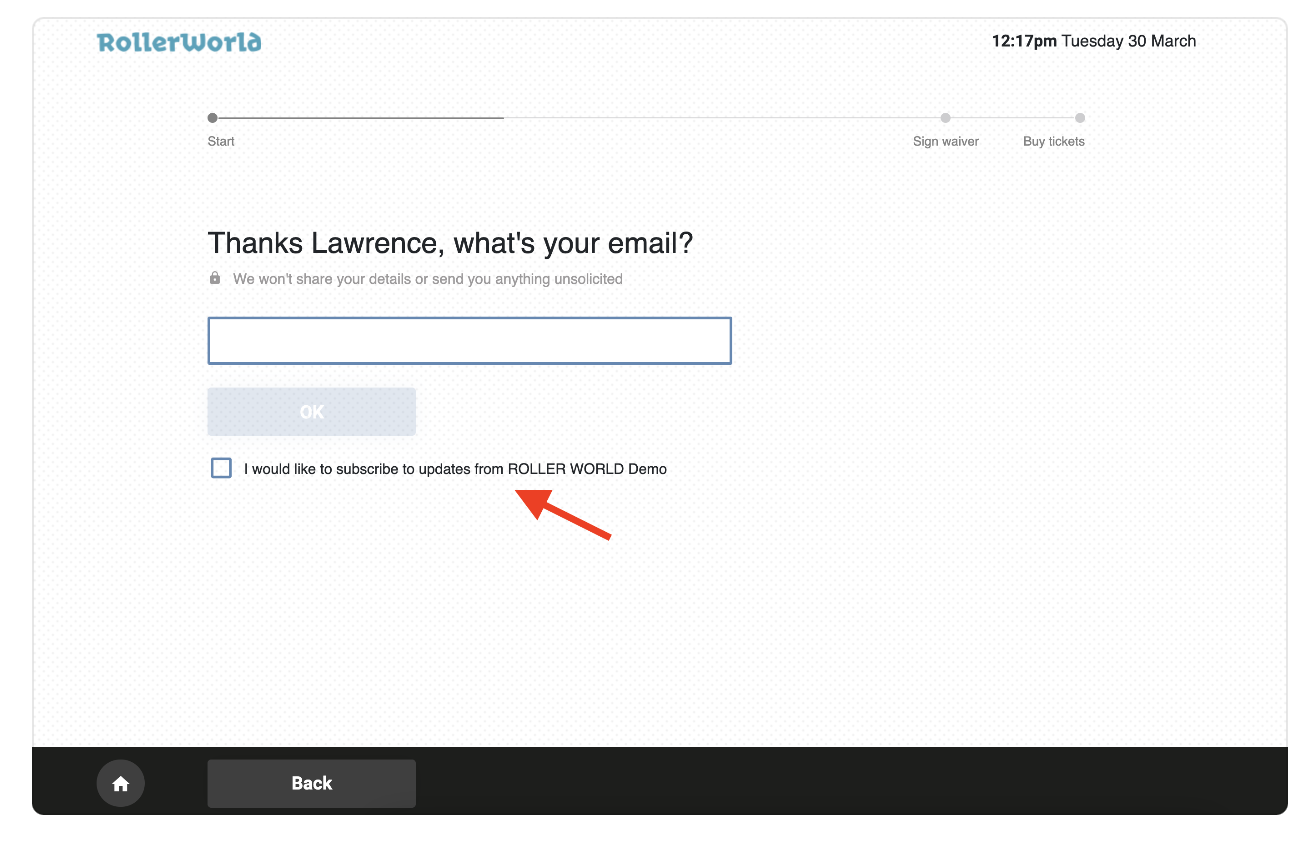This screenshot has width=1314, height=842.
Task: Click the 12:17pm clock time
Action: click(x=1024, y=41)
